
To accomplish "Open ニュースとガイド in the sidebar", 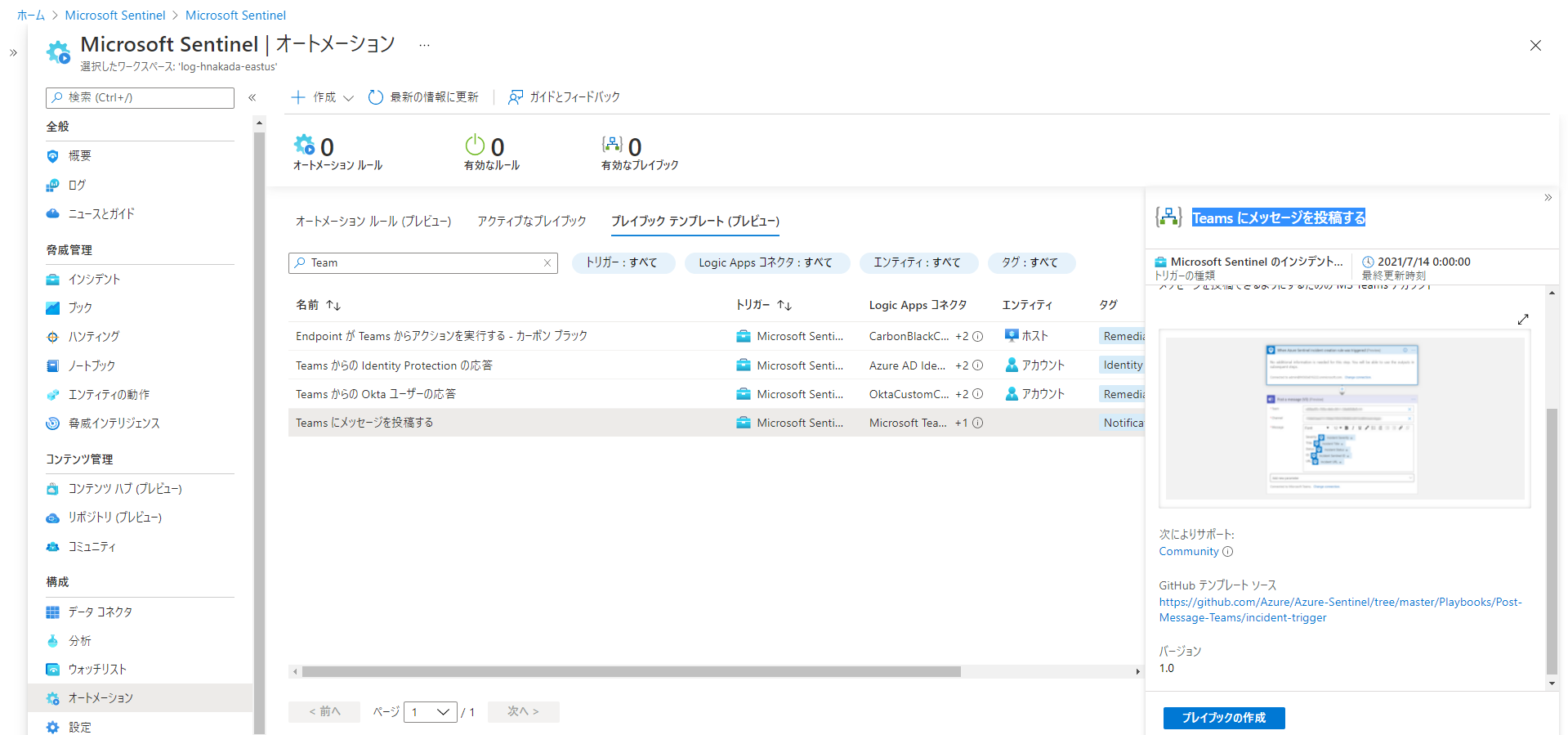I will point(101,214).
